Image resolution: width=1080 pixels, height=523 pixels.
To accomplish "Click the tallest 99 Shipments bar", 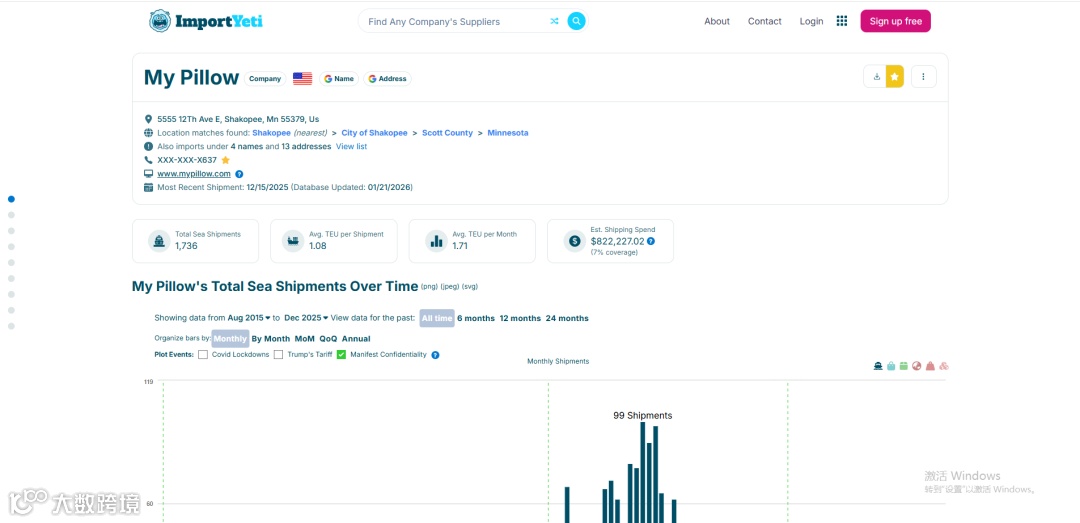I will [x=643, y=472].
